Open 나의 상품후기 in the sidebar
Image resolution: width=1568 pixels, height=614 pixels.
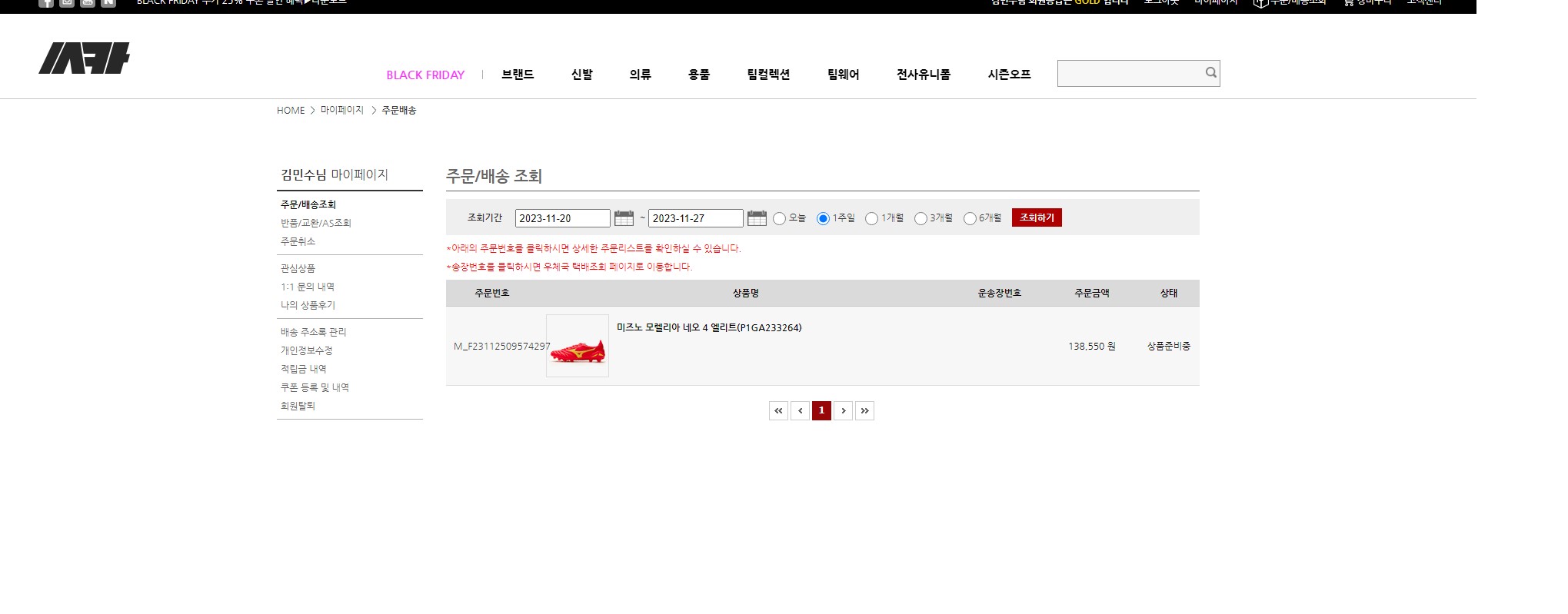[308, 305]
